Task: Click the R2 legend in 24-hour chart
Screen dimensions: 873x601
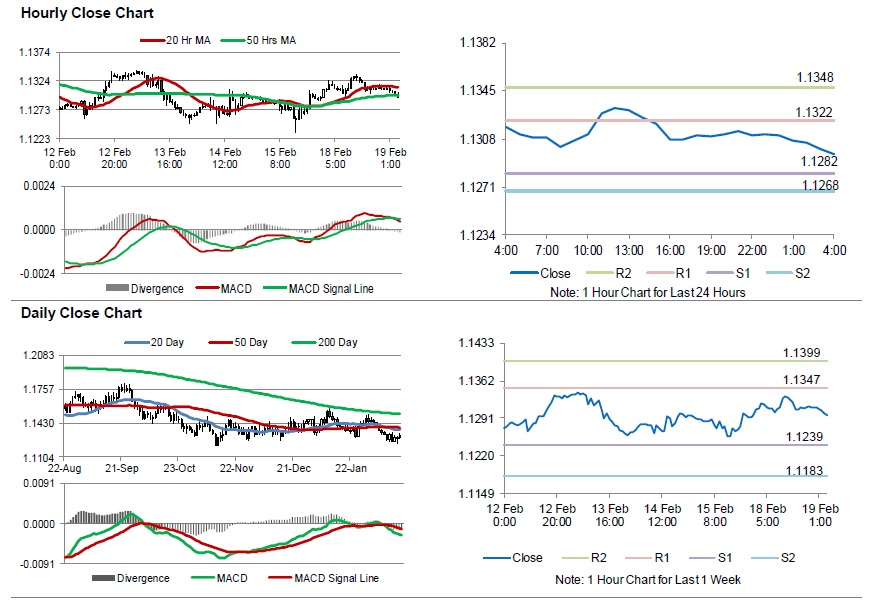Action: click(x=614, y=273)
